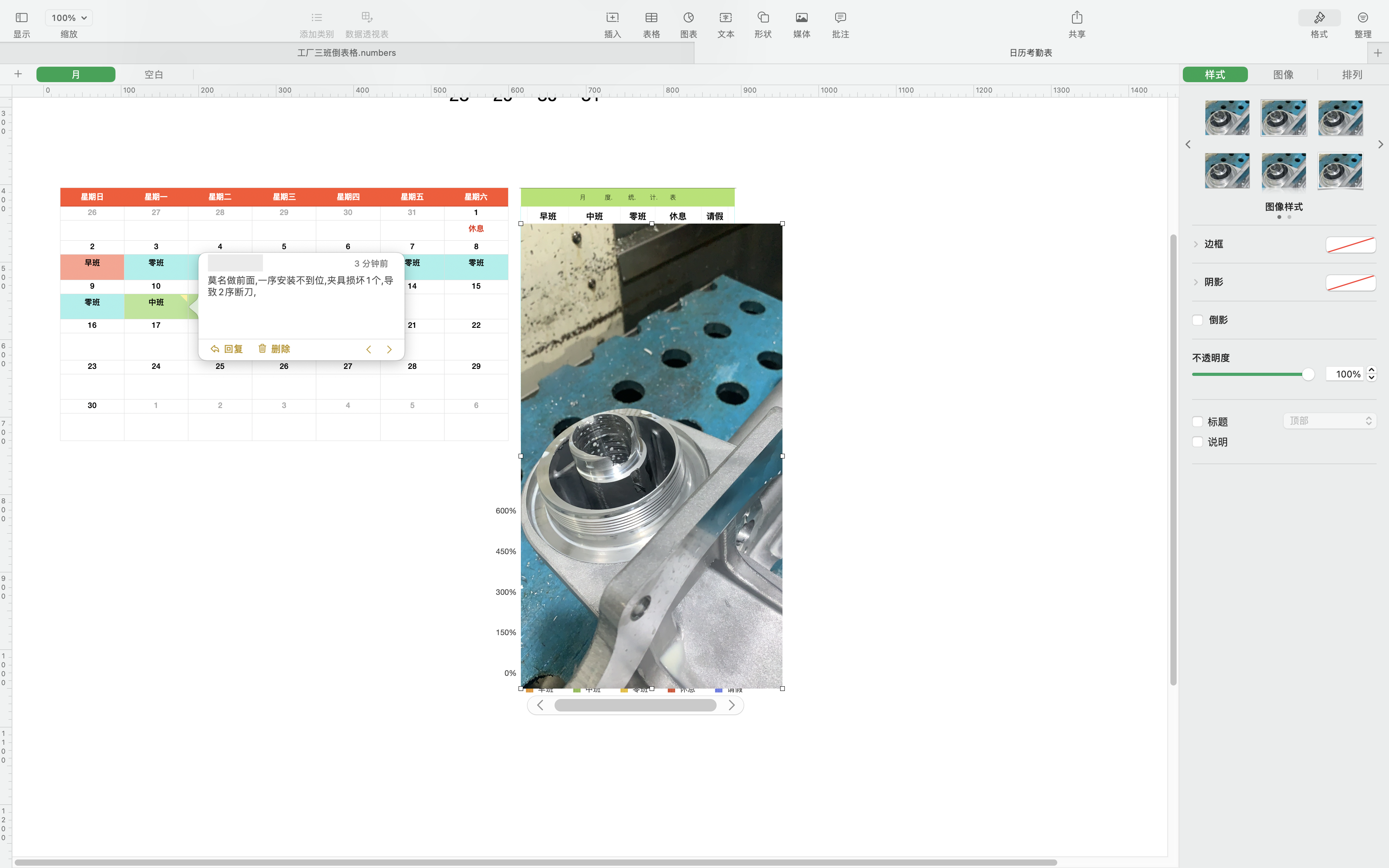1389x868 pixels.
Task: Click Reply (回复) in comment popup
Action: pyautogui.click(x=227, y=349)
